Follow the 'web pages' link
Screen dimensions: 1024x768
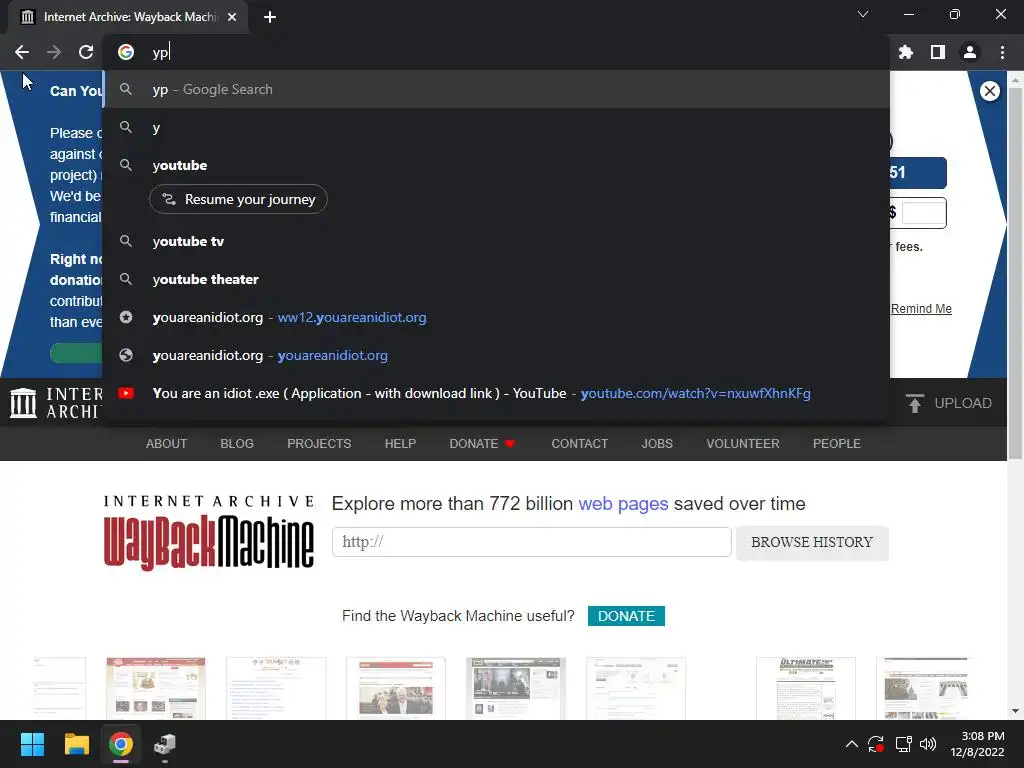(x=623, y=504)
